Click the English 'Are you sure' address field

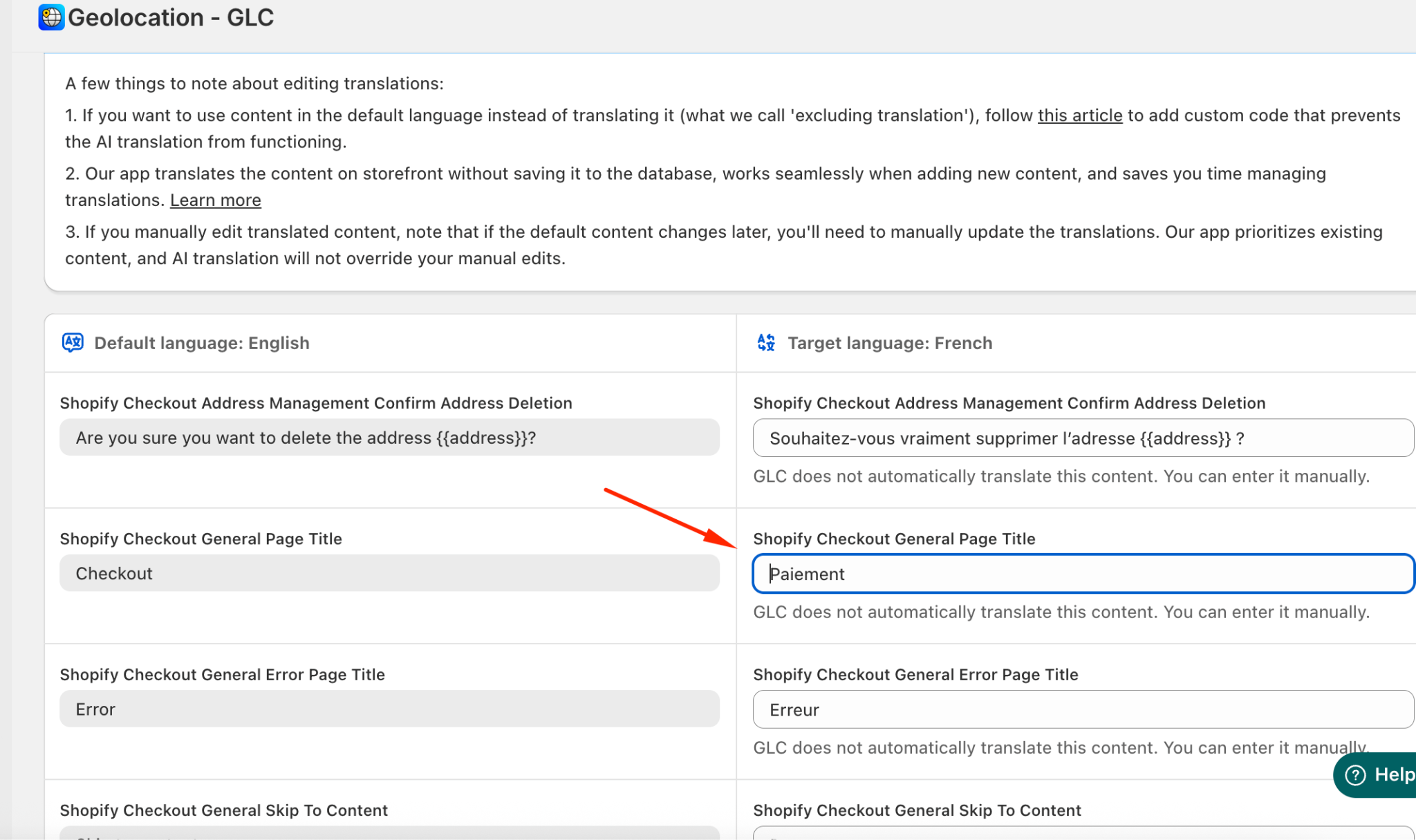coord(389,438)
